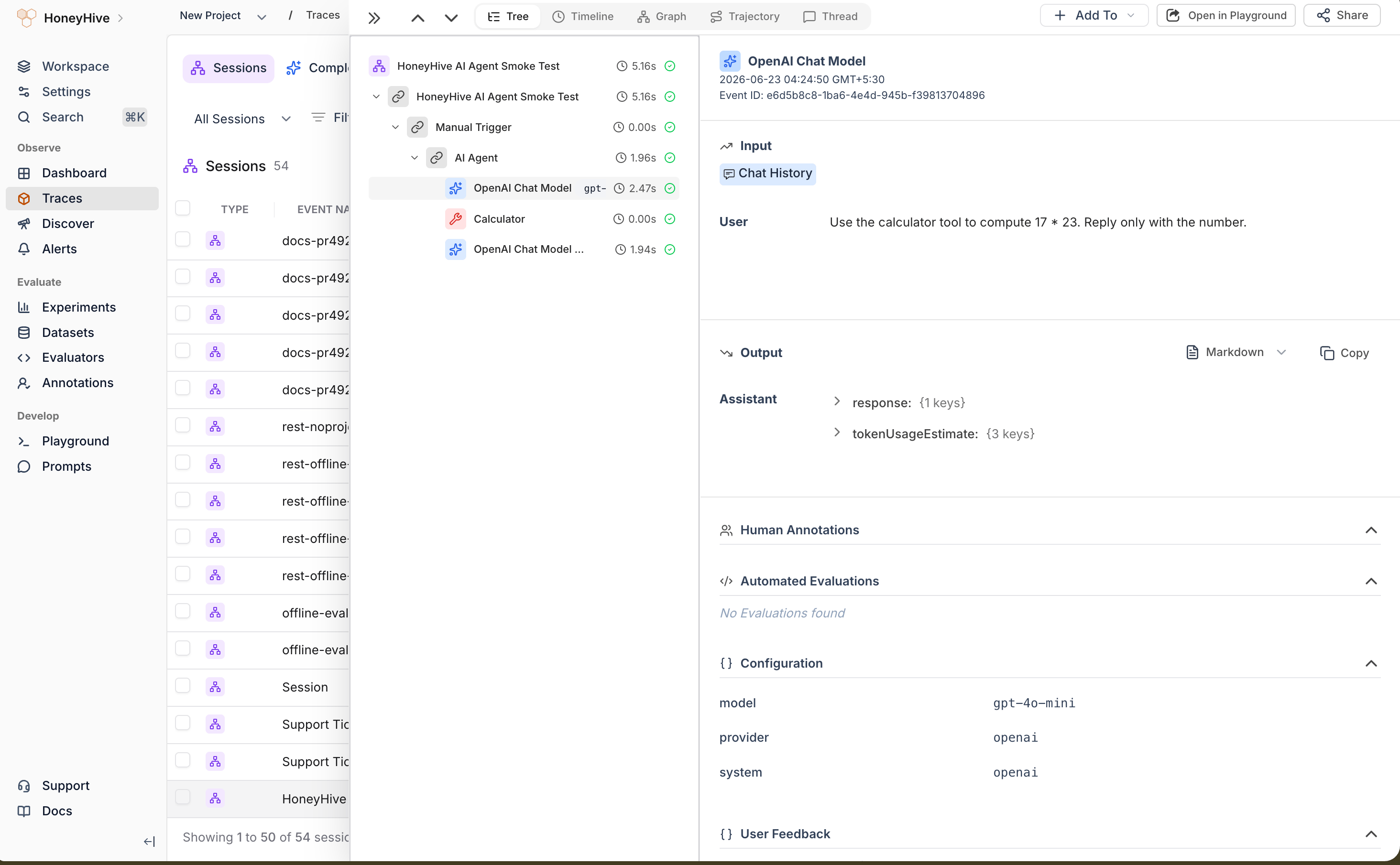Click the Search magnifier icon
The image size is (1400, 865).
[24, 117]
